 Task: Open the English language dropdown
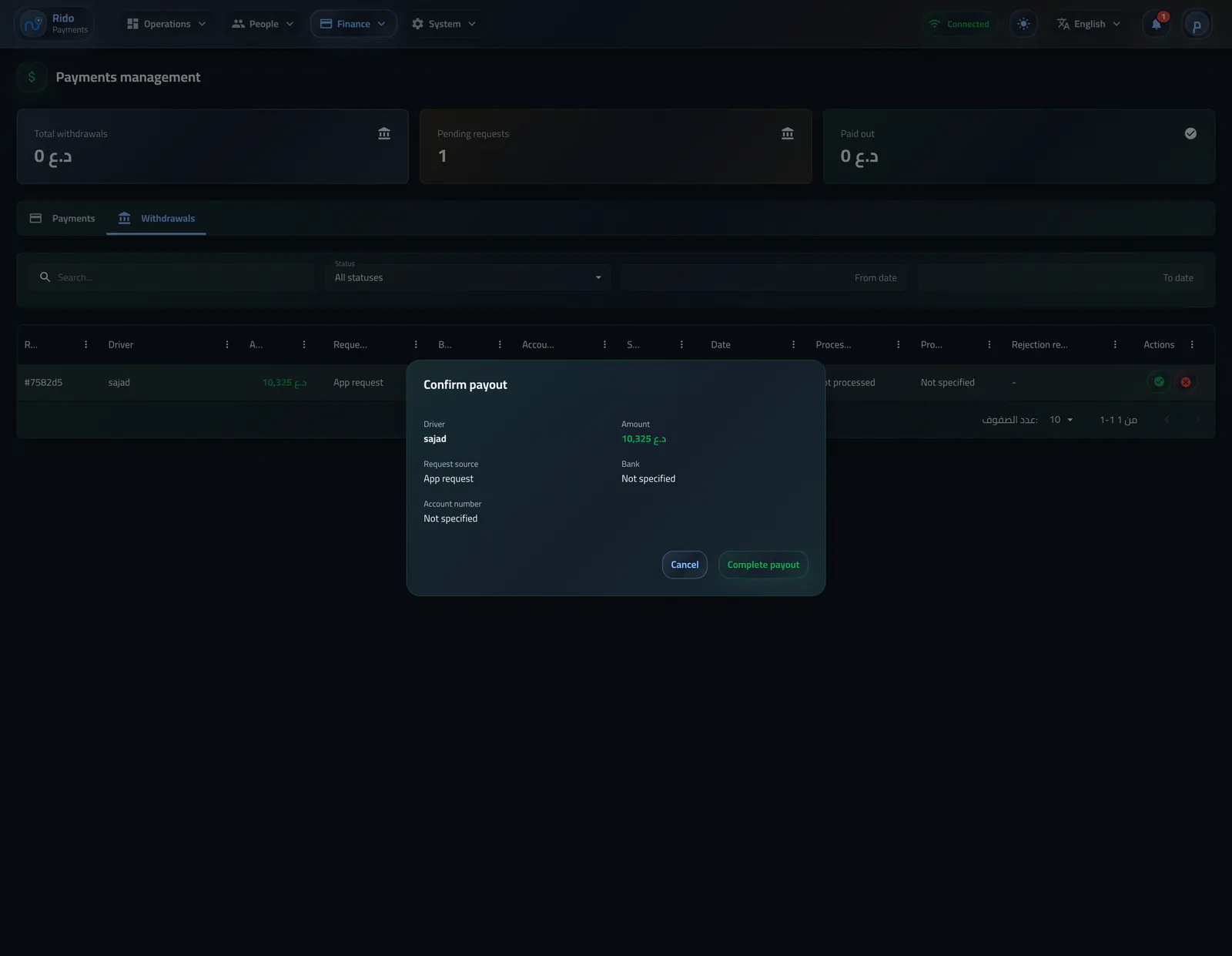coord(1089,24)
